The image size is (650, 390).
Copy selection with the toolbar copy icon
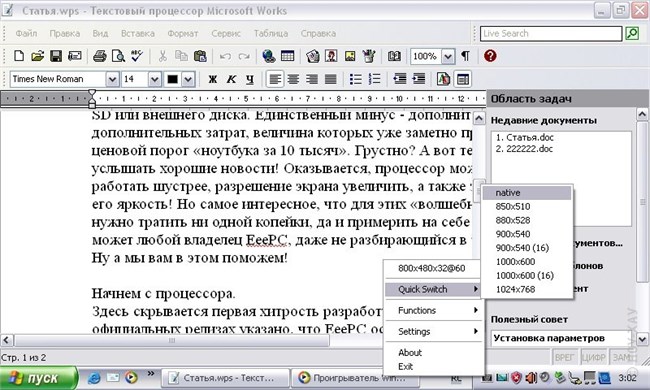click(x=181, y=56)
